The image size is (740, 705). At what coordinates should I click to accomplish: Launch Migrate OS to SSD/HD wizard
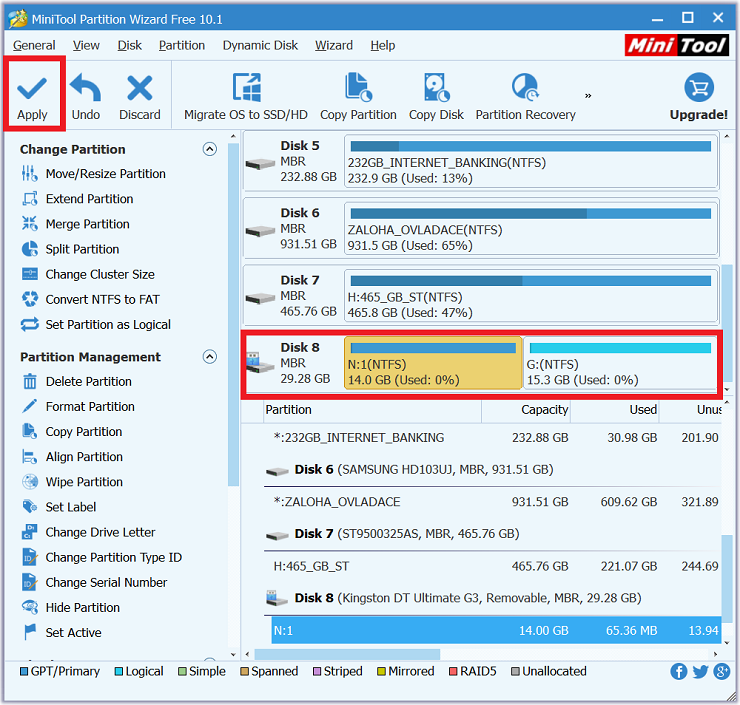coord(245,96)
